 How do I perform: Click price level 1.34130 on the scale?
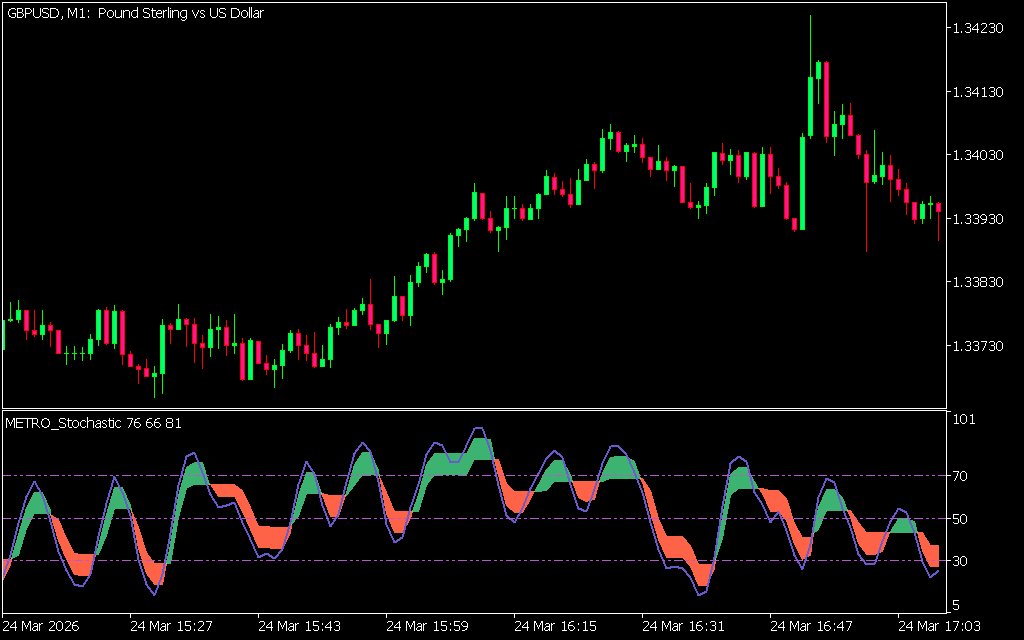pyautogui.click(x=977, y=92)
